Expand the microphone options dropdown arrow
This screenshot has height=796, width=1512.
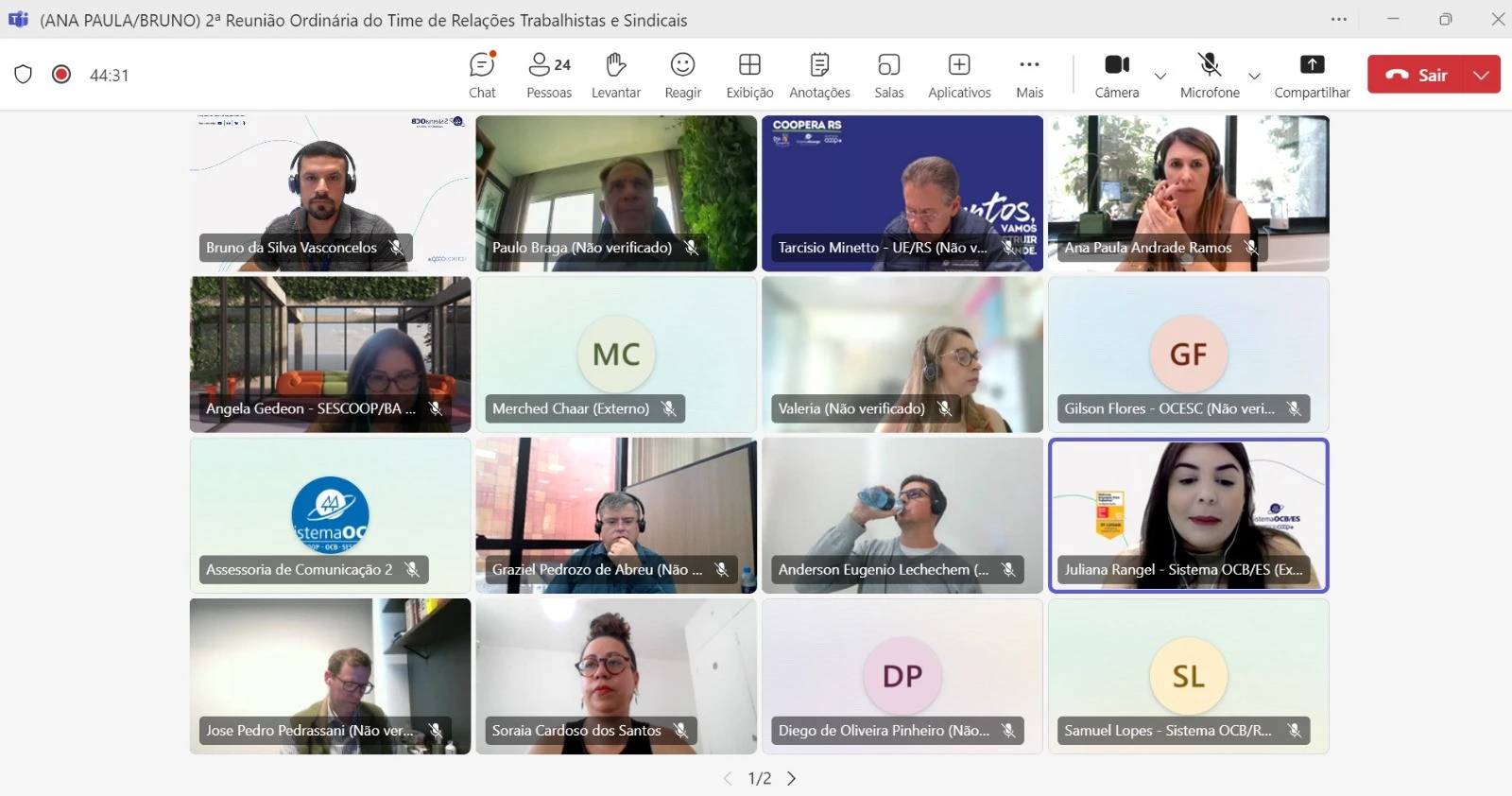point(1254,76)
